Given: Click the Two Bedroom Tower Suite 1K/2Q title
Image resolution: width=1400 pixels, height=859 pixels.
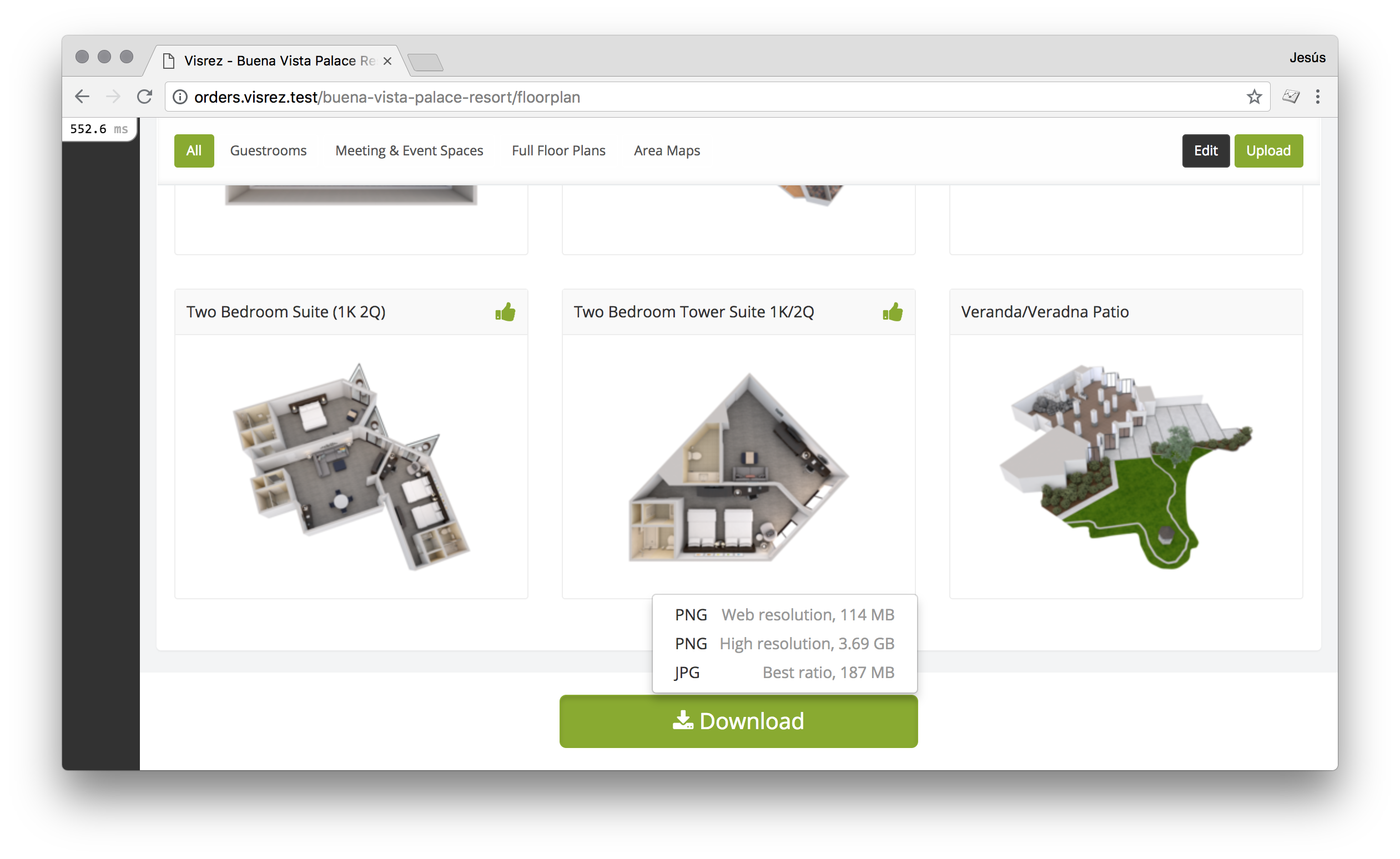Looking at the screenshot, I should (694, 312).
